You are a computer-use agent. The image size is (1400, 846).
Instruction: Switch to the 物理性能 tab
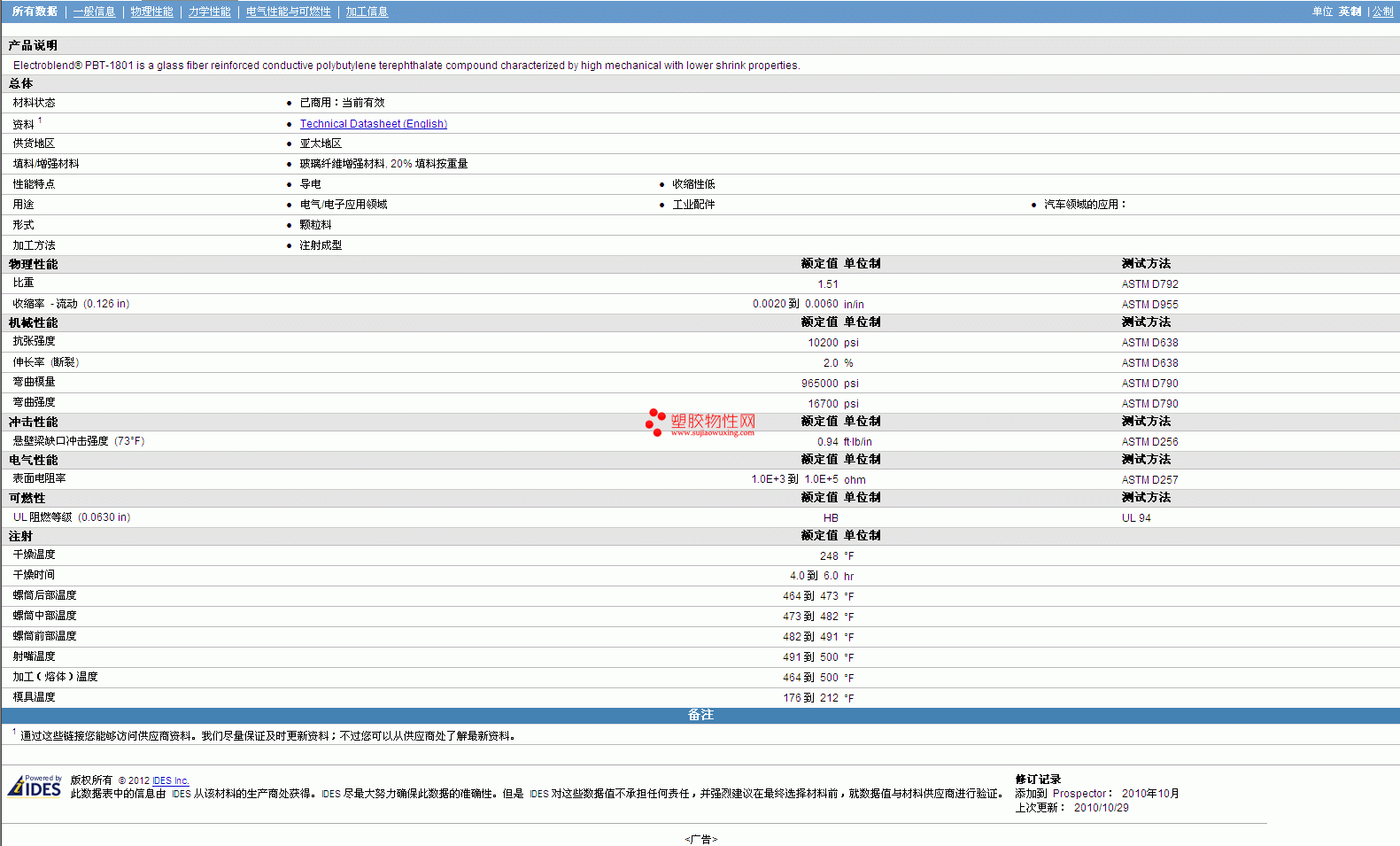[151, 12]
